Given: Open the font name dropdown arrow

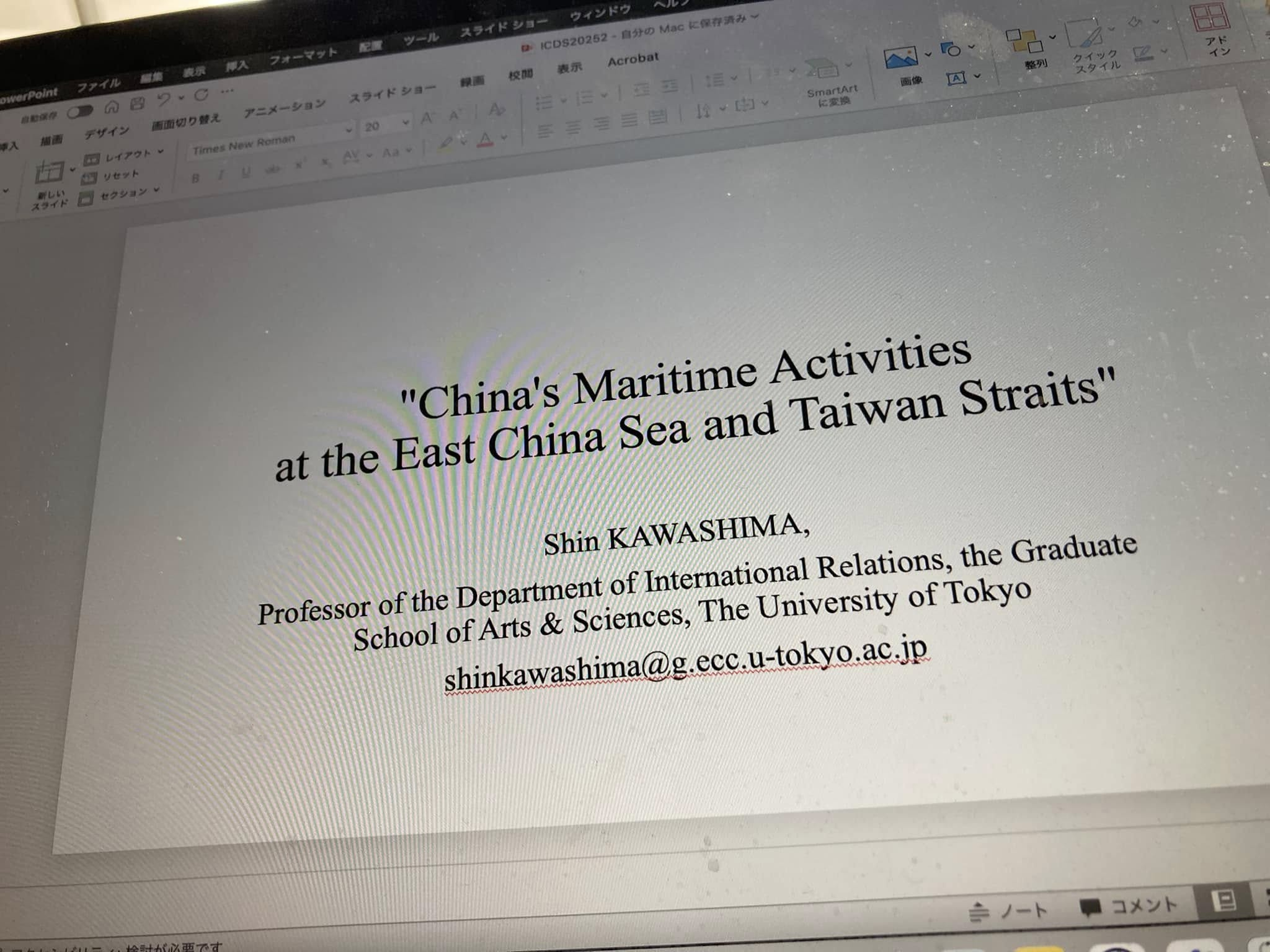Looking at the screenshot, I should click(349, 130).
